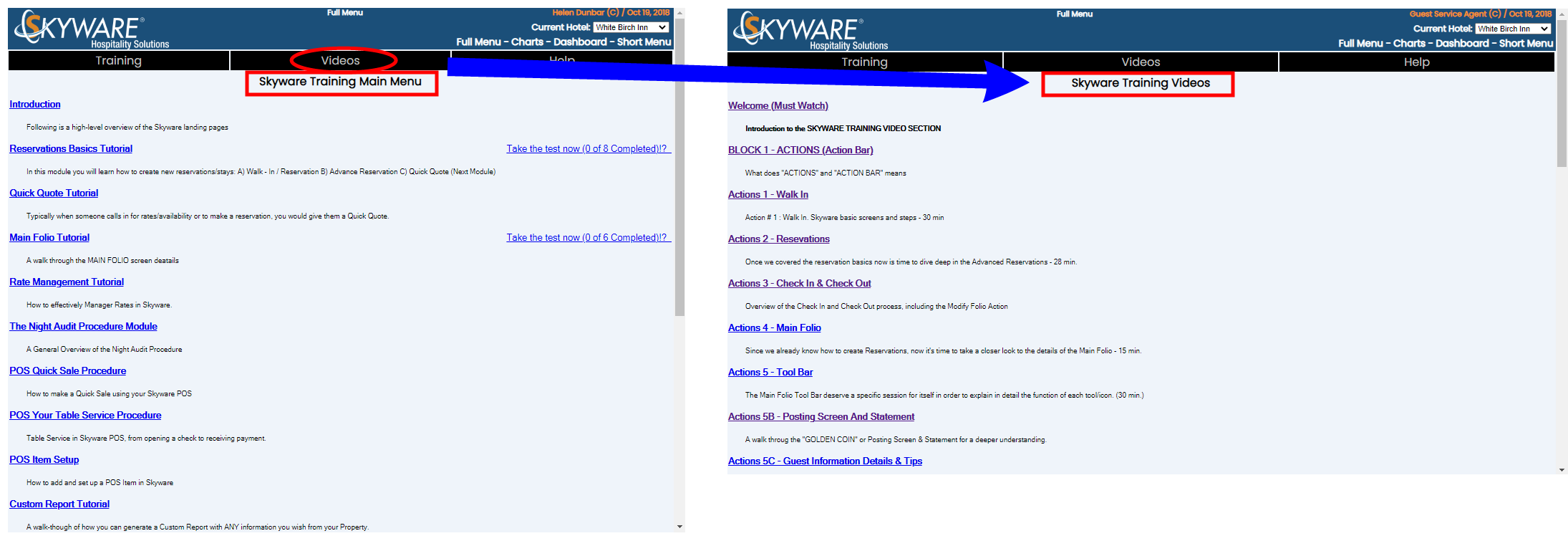Click the right panel vertical scrollbar thumb
This screenshot has height=541, width=1568.
1562,93
